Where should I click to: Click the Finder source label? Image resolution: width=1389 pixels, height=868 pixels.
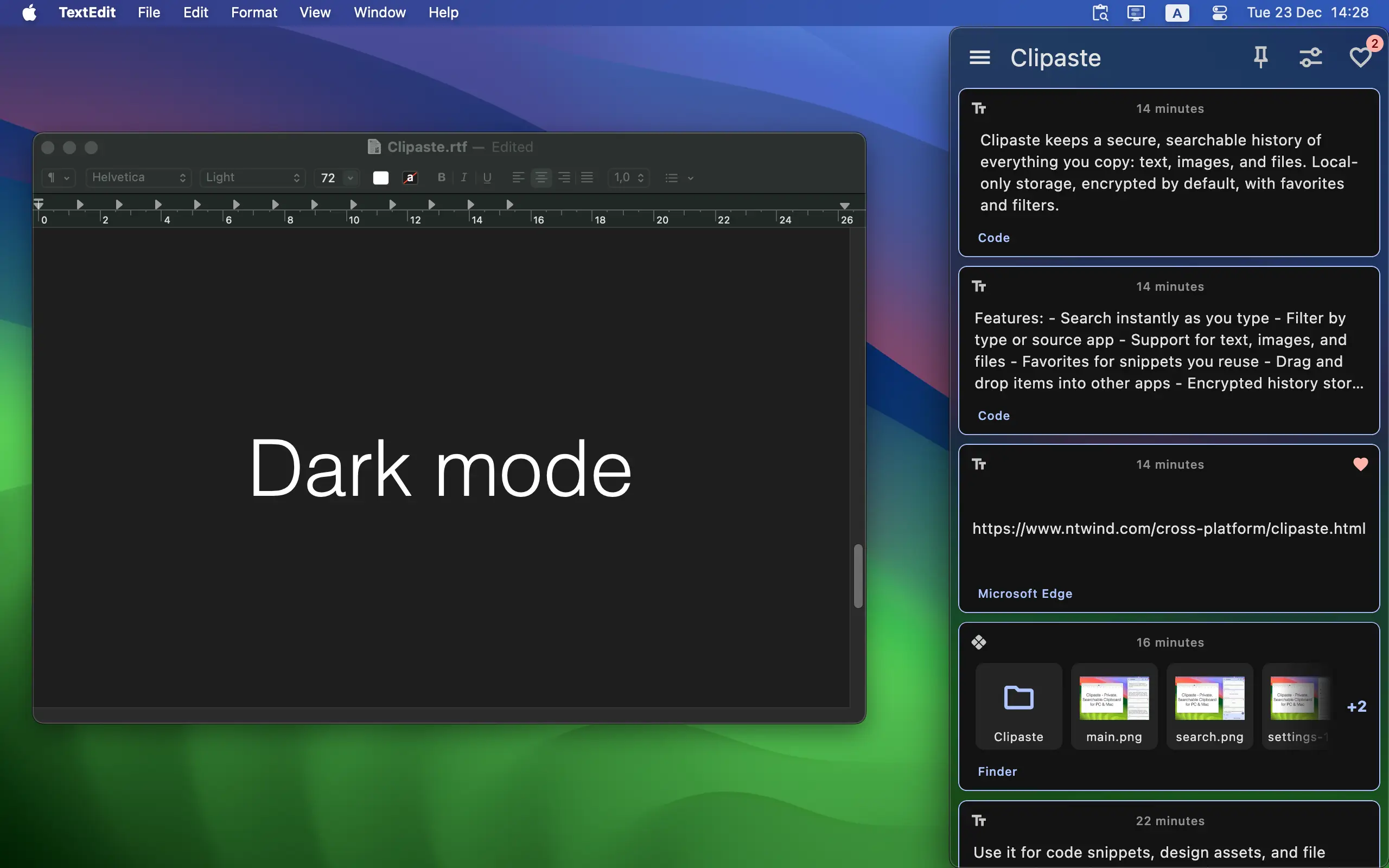click(997, 771)
